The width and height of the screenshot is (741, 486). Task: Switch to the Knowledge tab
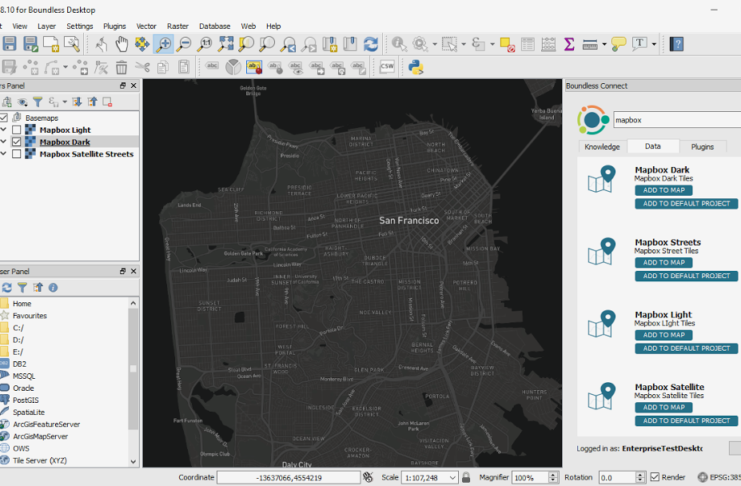(602, 147)
